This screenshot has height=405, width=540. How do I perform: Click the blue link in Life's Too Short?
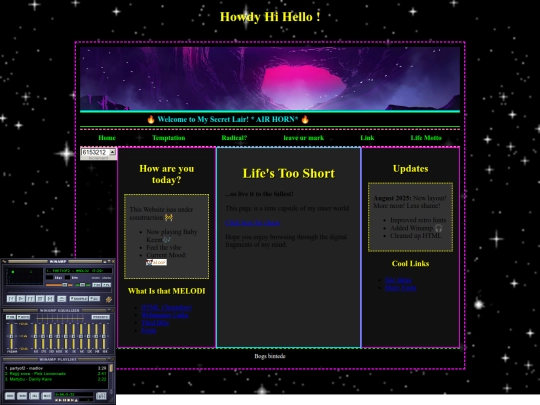point(252,223)
